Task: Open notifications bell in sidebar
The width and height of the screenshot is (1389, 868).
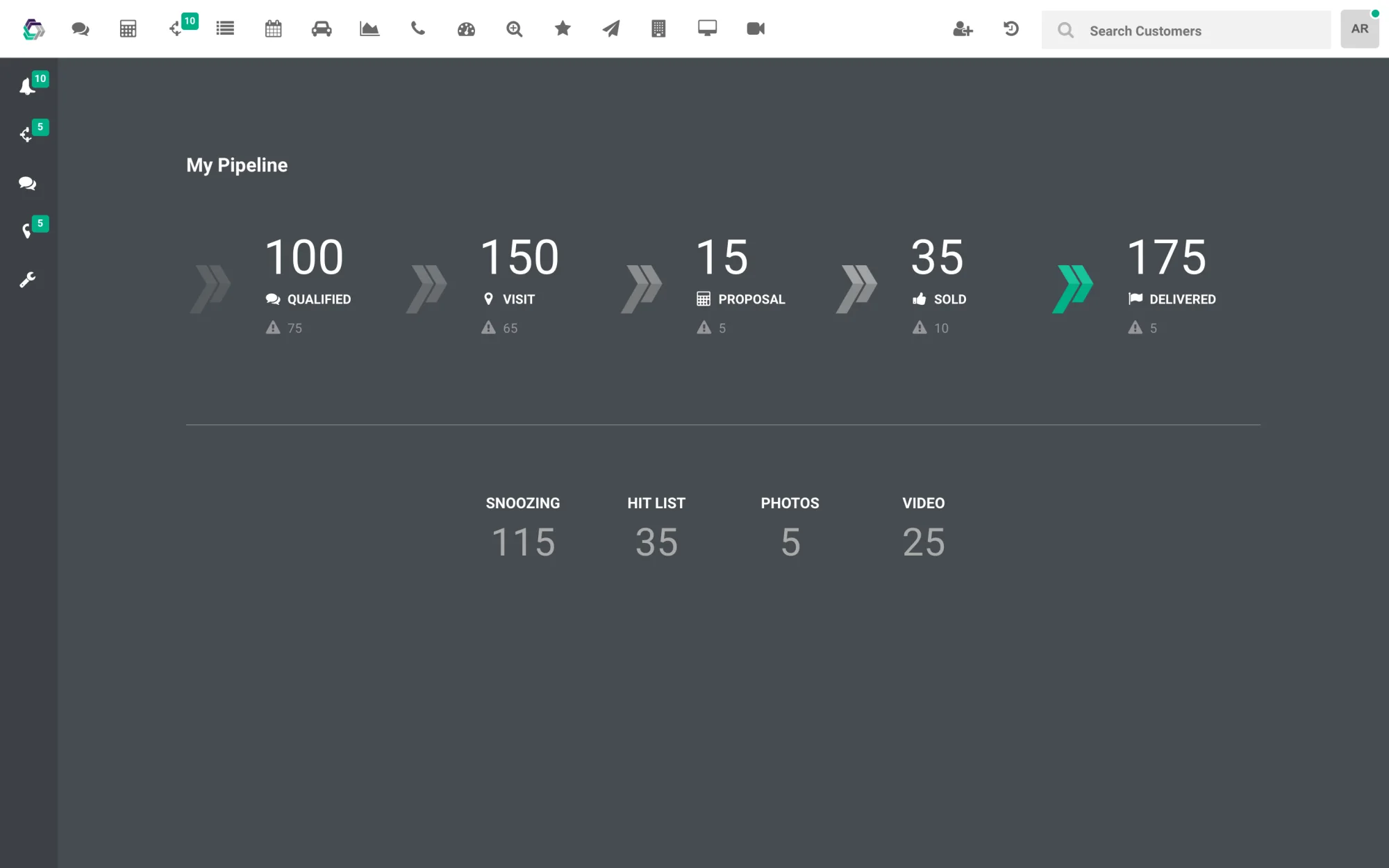Action: (x=28, y=86)
